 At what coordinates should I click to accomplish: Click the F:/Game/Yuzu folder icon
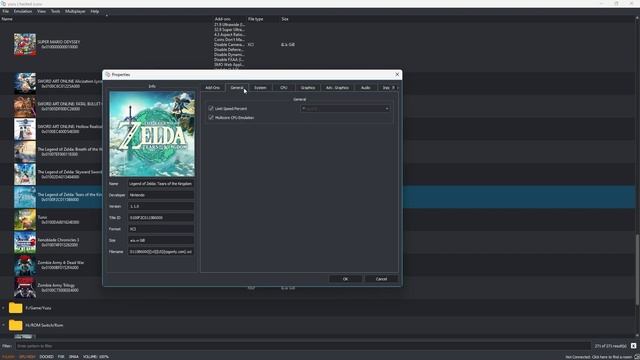tap(16, 308)
